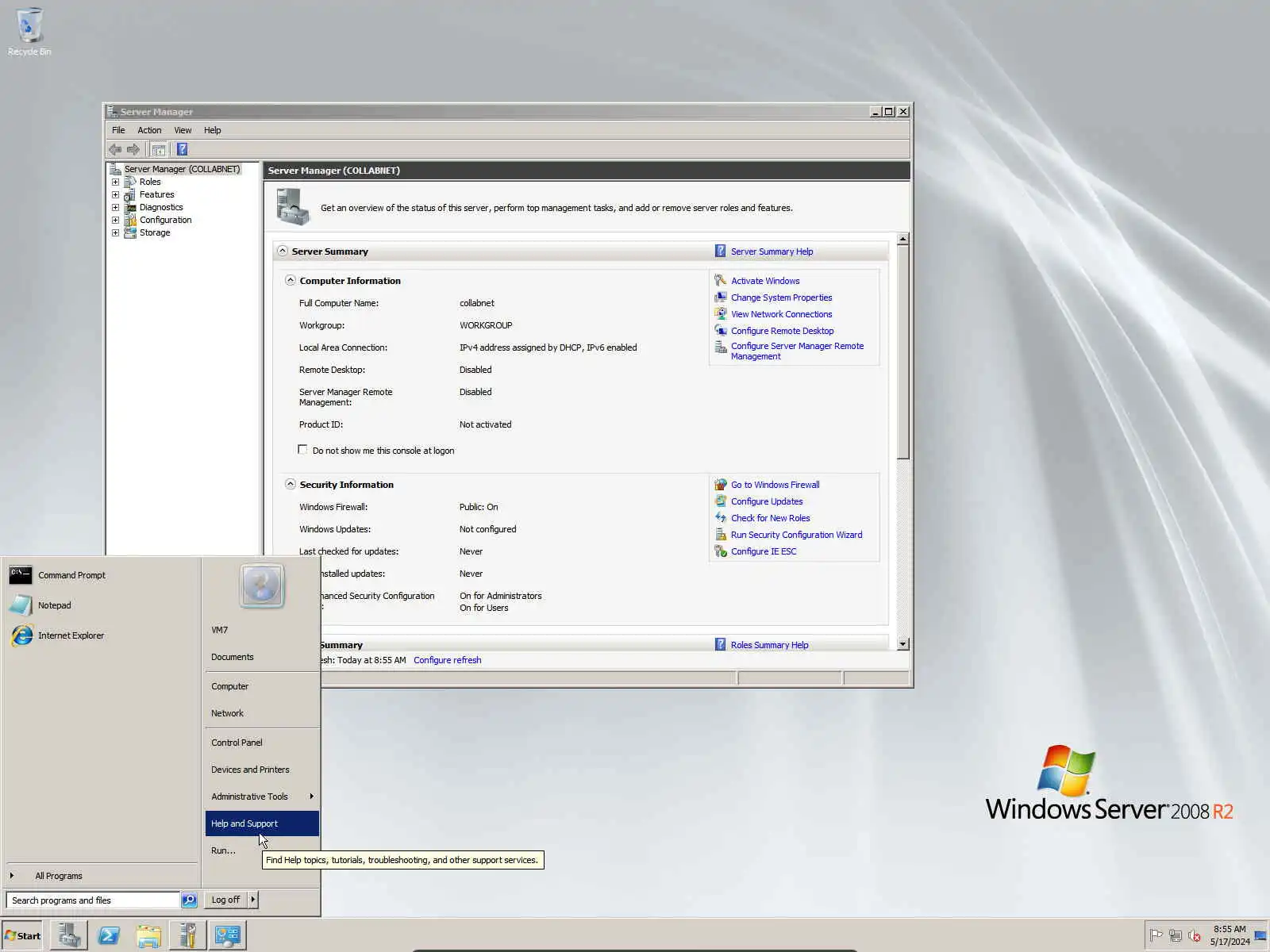1270x952 pixels.
Task: Select the Configuration node icon in tree
Action: pos(130,220)
